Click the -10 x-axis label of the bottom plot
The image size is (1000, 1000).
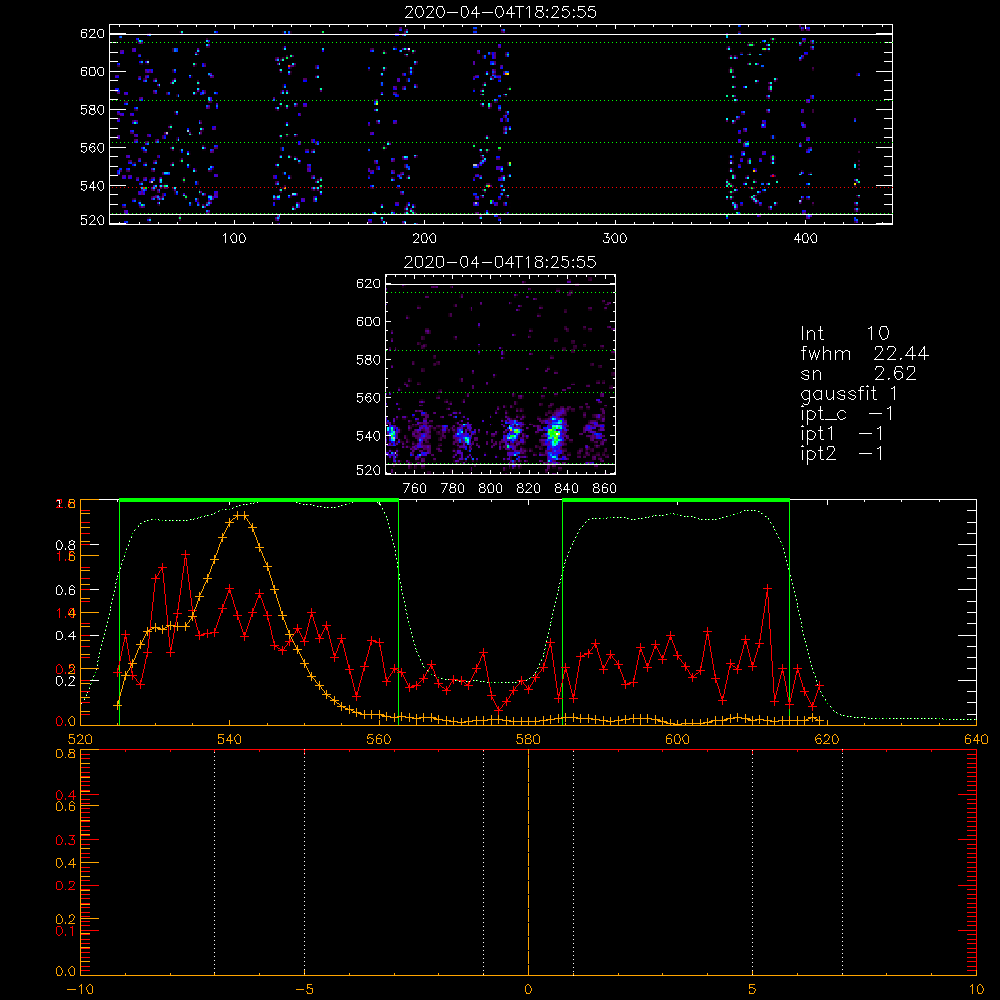coord(80,990)
